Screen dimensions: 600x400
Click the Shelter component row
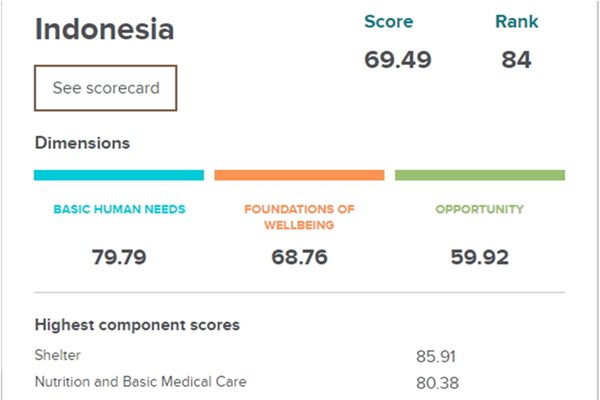pos(58,355)
